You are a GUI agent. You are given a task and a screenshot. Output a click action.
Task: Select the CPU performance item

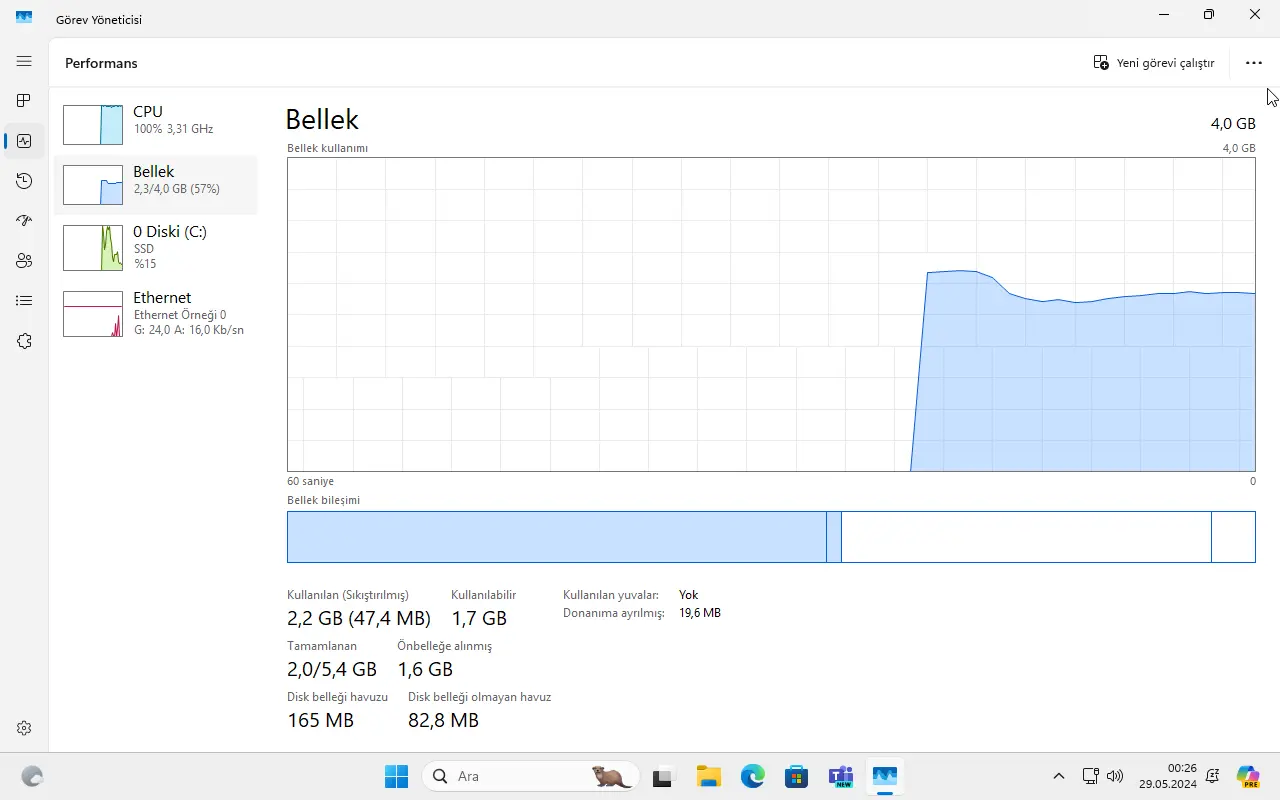pos(156,124)
